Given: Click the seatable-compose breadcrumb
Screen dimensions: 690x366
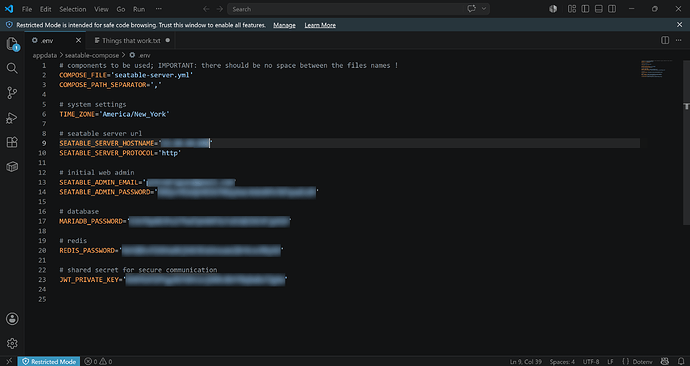Looking at the screenshot, I should 92,55.
